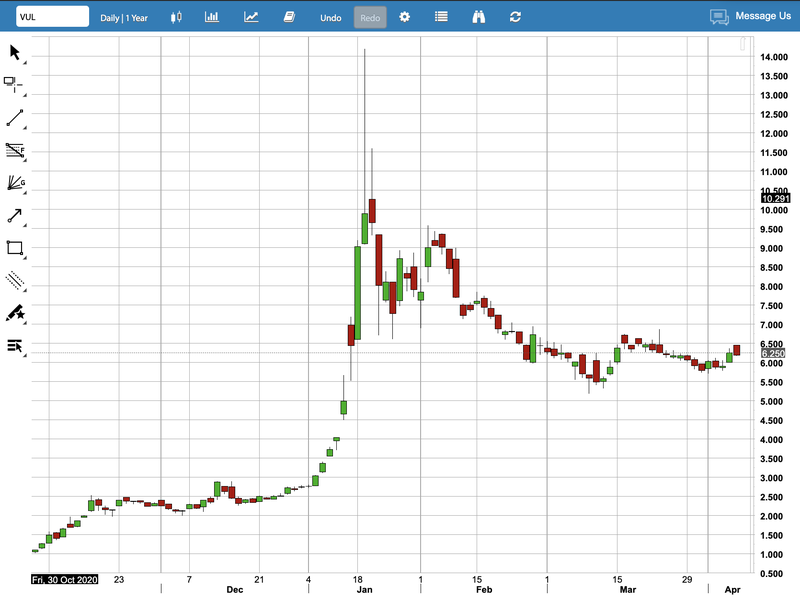The image size is (800, 598).
Task: Click the Undo button
Action: click(x=331, y=18)
